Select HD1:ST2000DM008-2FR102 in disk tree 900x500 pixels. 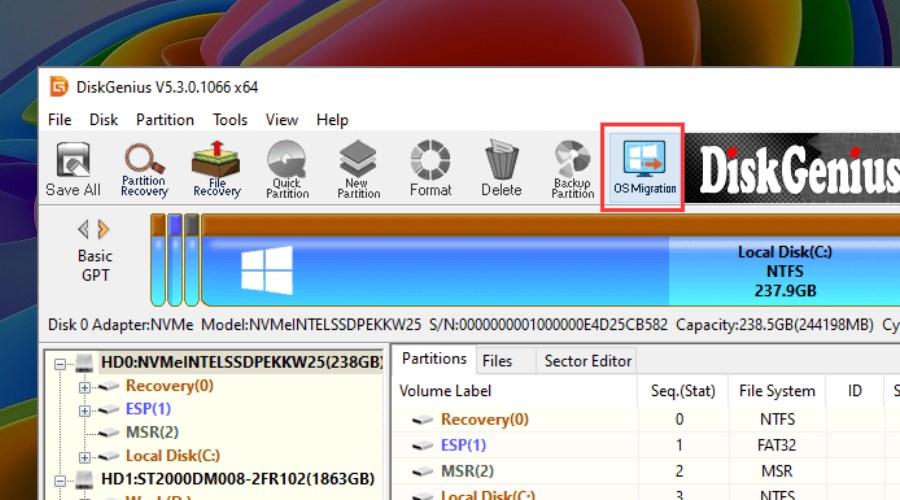pos(238,479)
